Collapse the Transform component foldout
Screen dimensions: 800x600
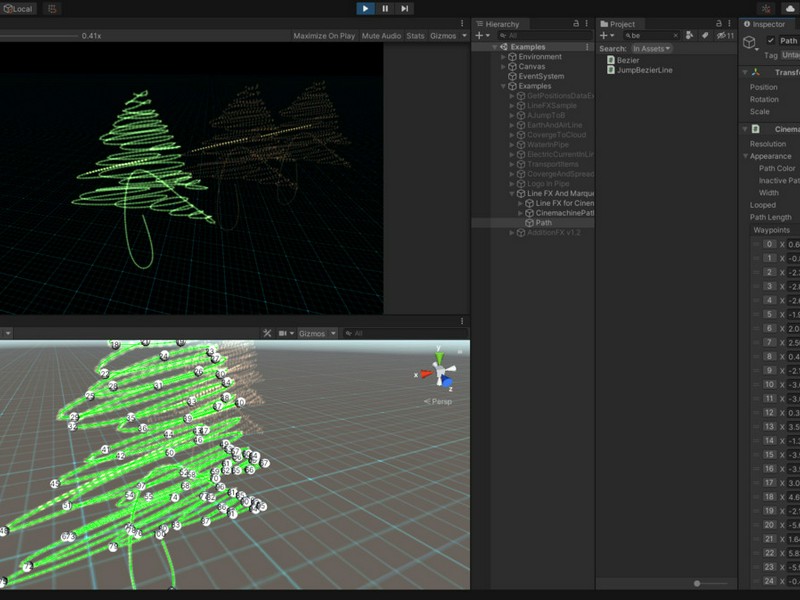click(x=744, y=72)
